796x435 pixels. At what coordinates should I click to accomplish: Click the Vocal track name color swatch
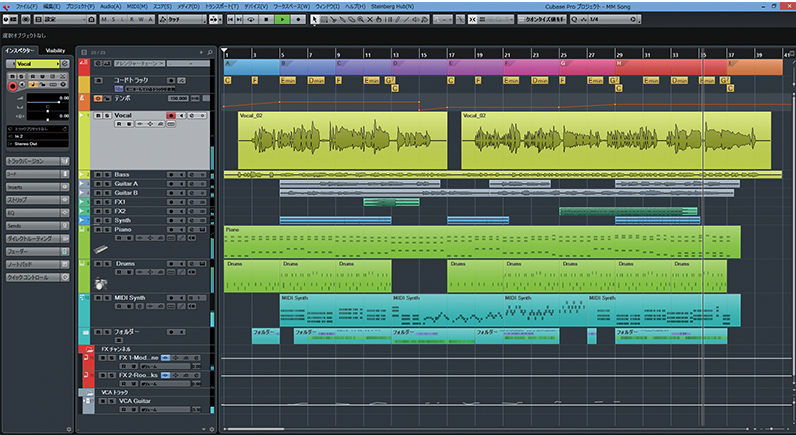38,64
